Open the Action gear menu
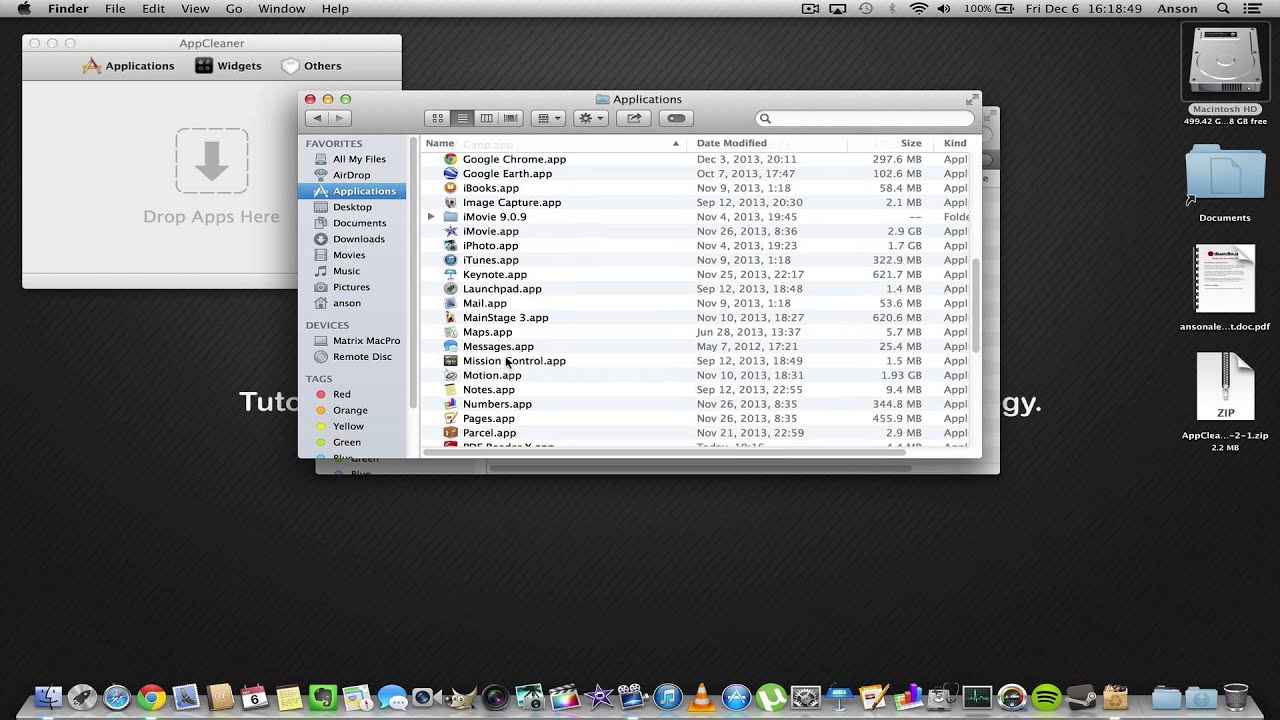Screen dimensions: 1280x720 click(x=591, y=118)
